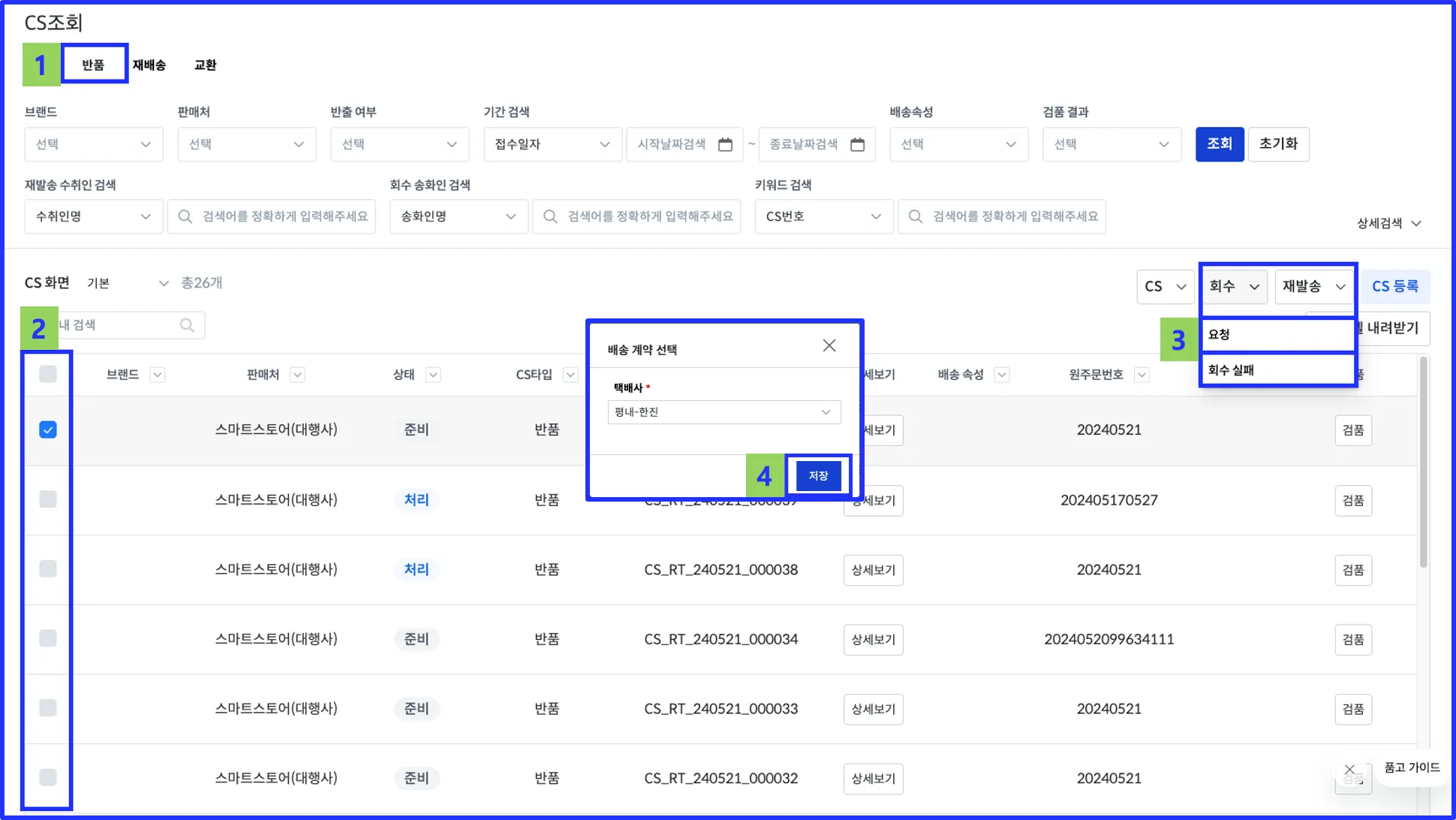1456x820 pixels.
Task: Uncheck the first row's checked checkbox
Action: [x=48, y=430]
